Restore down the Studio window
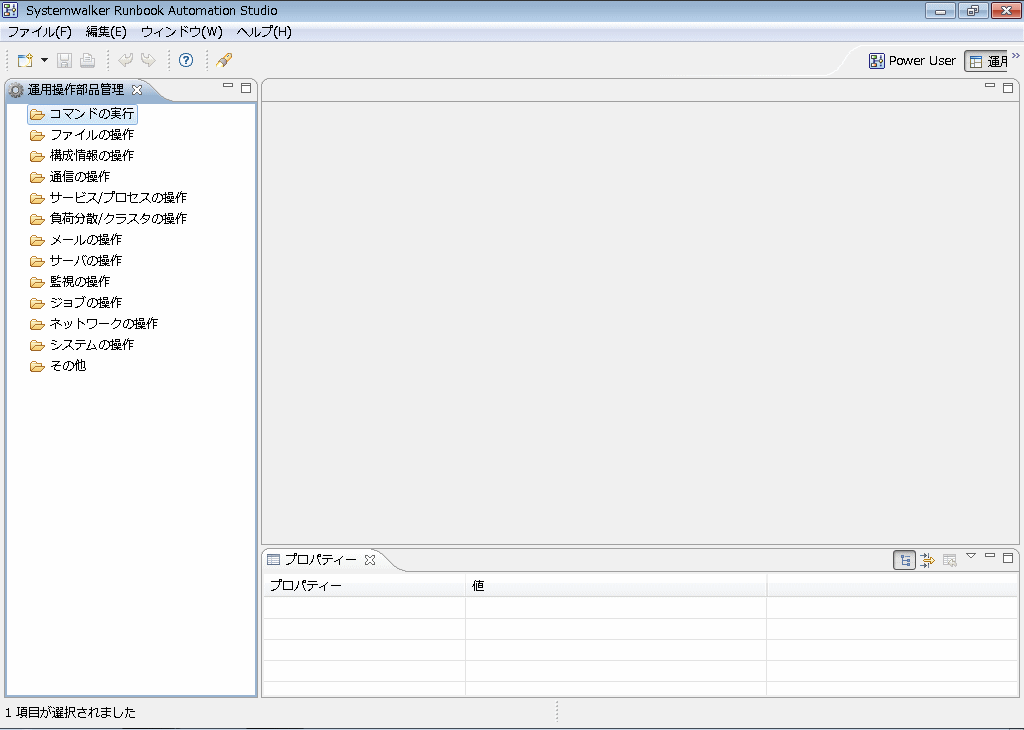The width and height of the screenshot is (1024, 730). click(x=972, y=10)
